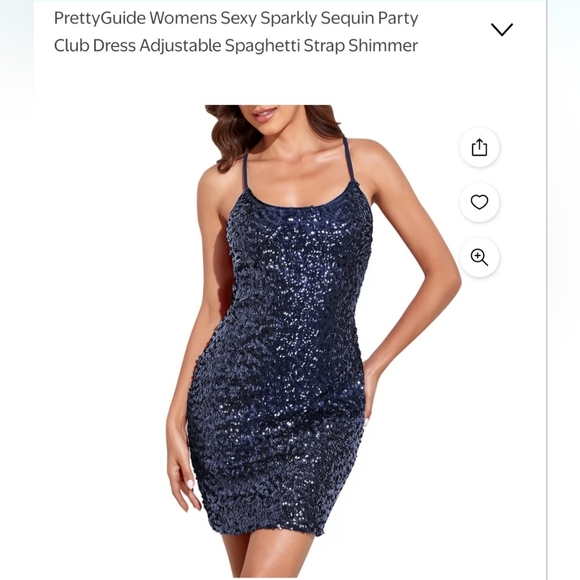Viewport: 580px width, 580px height.
Task: Click the model's wavy hair in the photo
Action: (x=233, y=137)
